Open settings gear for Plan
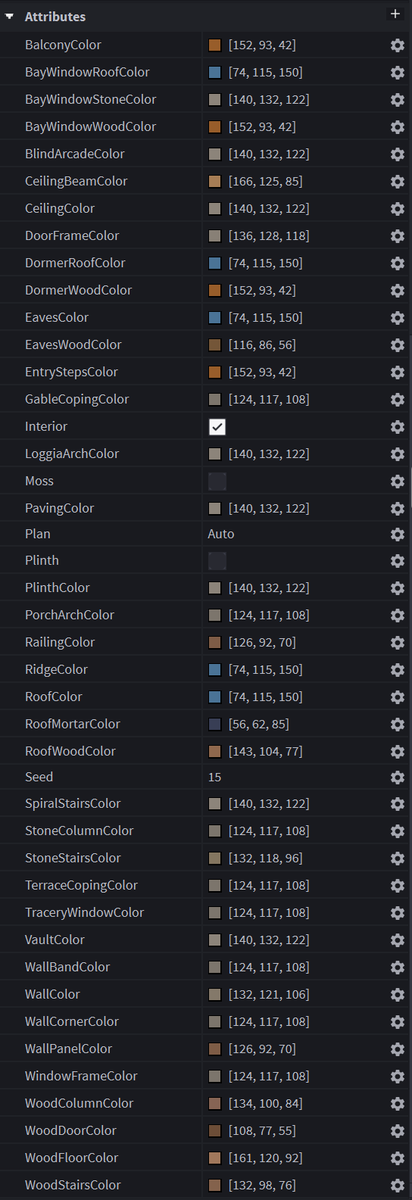 tap(397, 535)
